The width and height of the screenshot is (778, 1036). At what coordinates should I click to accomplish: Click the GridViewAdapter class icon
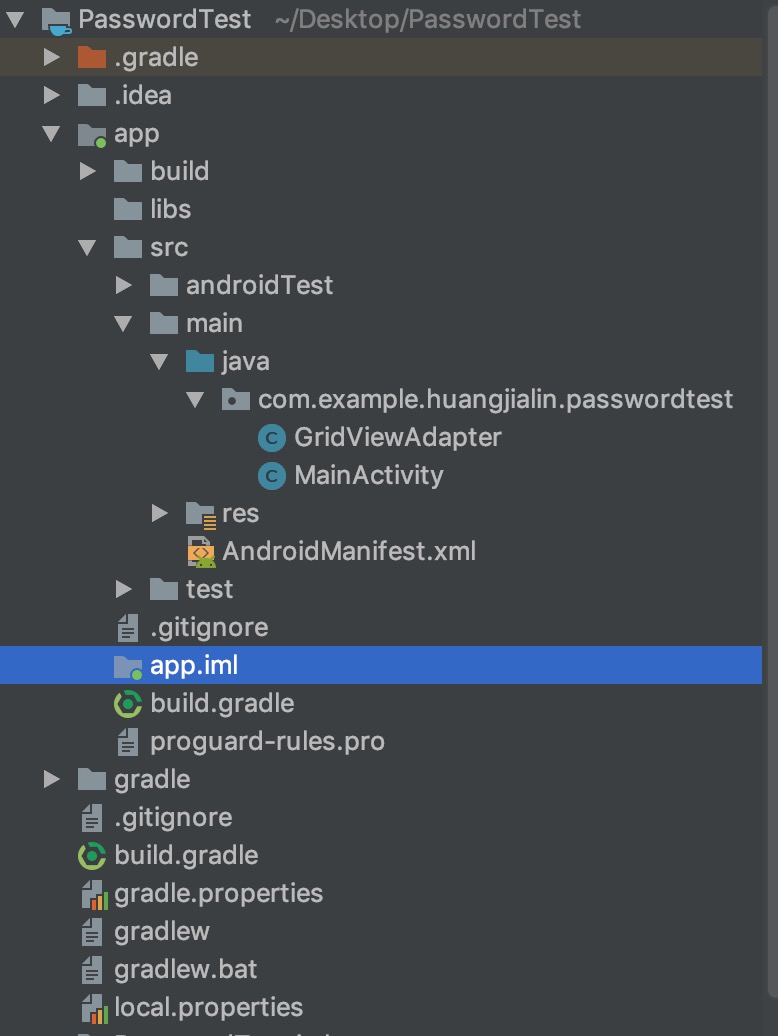pyautogui.click(x=271, y=438)
